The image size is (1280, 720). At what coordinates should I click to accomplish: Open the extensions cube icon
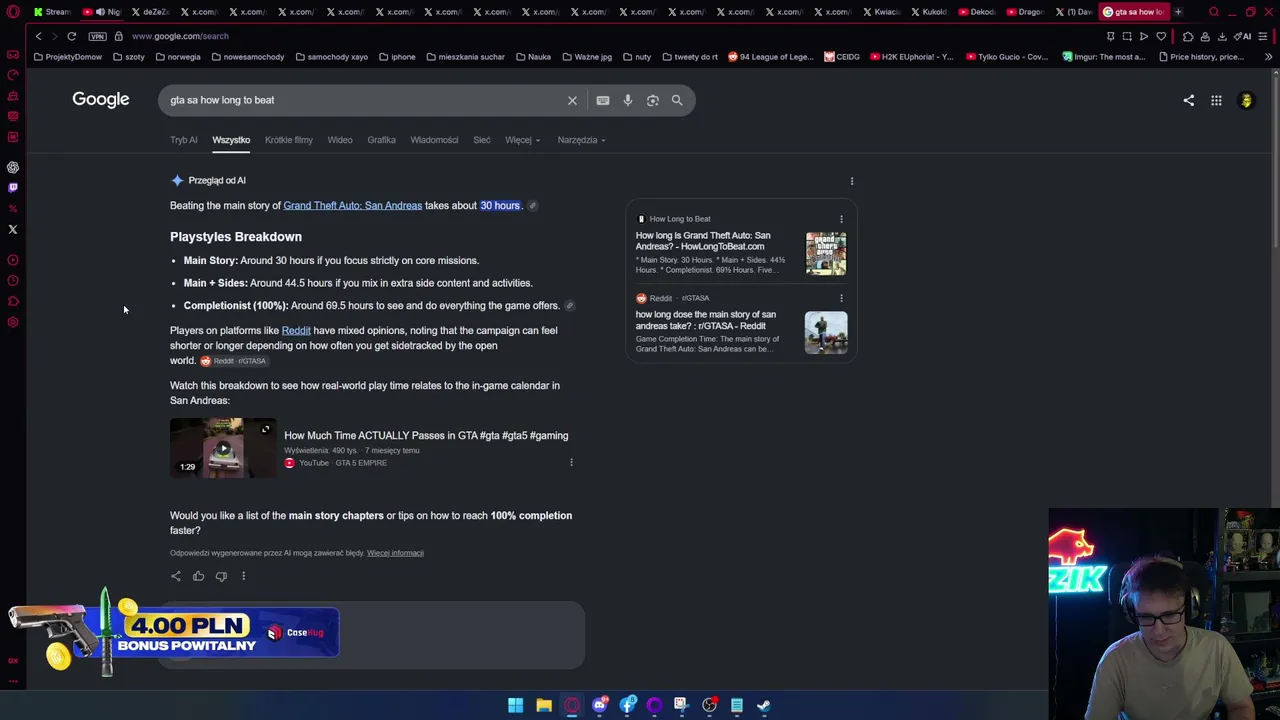pyautogui.click(x=1188, y=36)
